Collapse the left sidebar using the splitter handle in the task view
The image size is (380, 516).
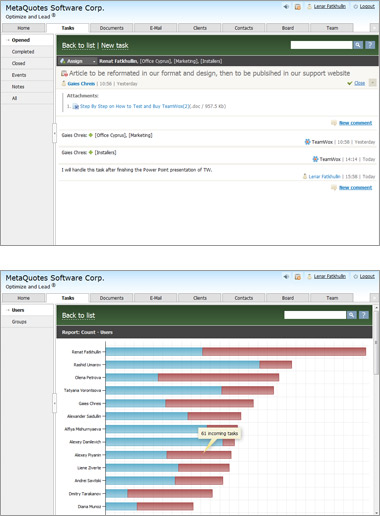click(55, 133)
